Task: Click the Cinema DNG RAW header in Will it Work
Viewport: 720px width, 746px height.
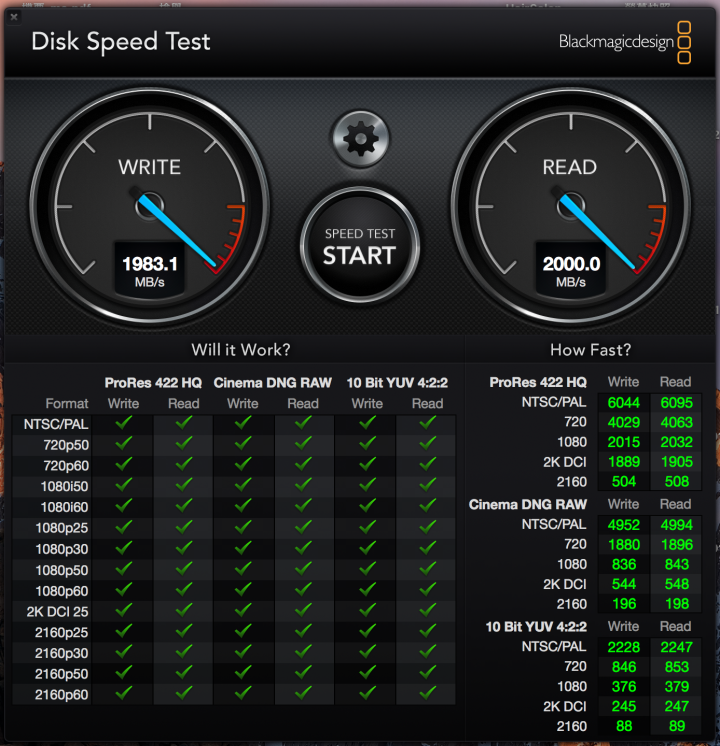Action: 272,383
